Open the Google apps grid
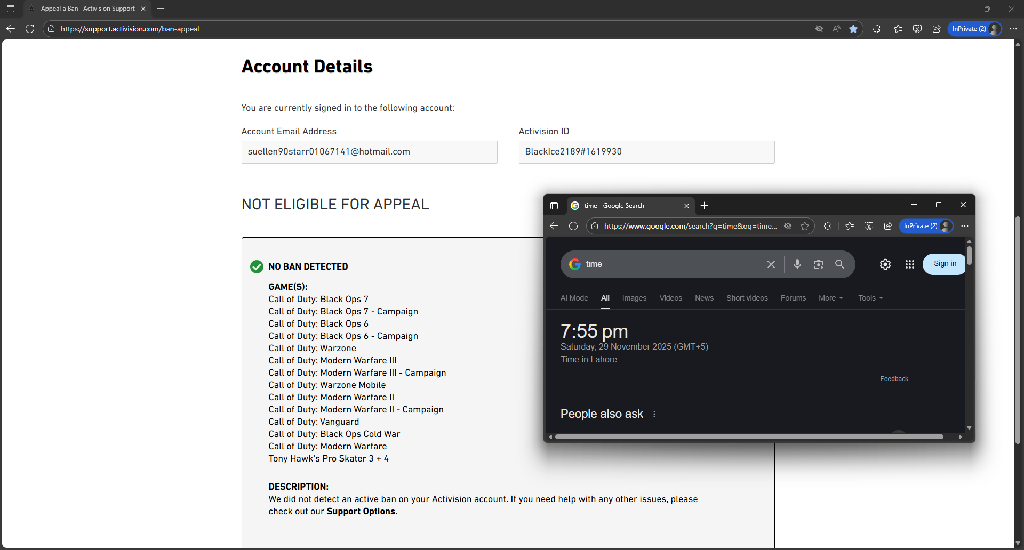Image resolution: width=1024 pixels, height=550 pixels. click(910, 264)
